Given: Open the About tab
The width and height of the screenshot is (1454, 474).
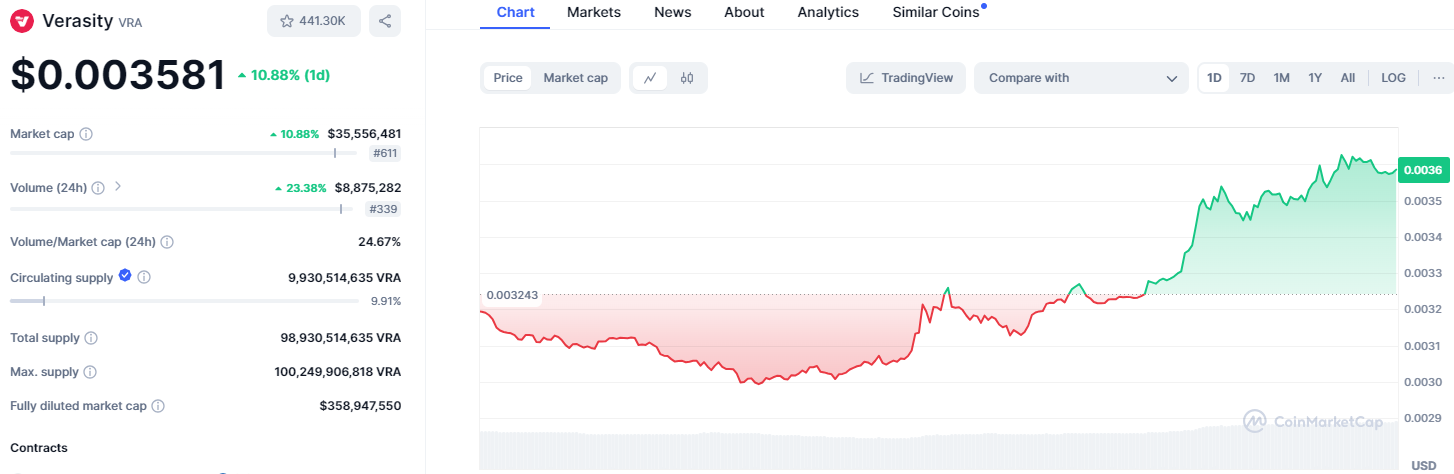Looking at the screenshot, I should pyautogui.click(x=744, y=12).
